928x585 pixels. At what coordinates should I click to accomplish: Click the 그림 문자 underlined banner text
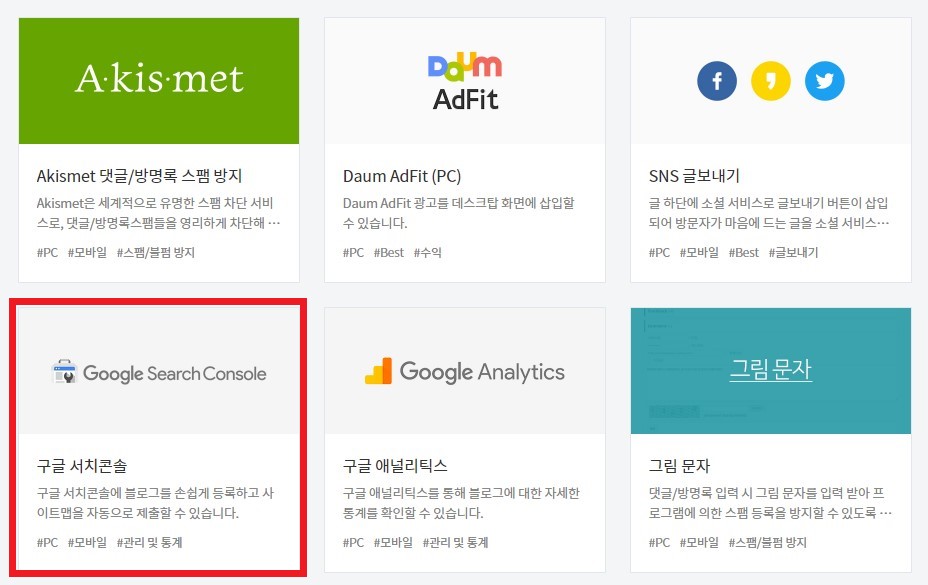(771, 369)
